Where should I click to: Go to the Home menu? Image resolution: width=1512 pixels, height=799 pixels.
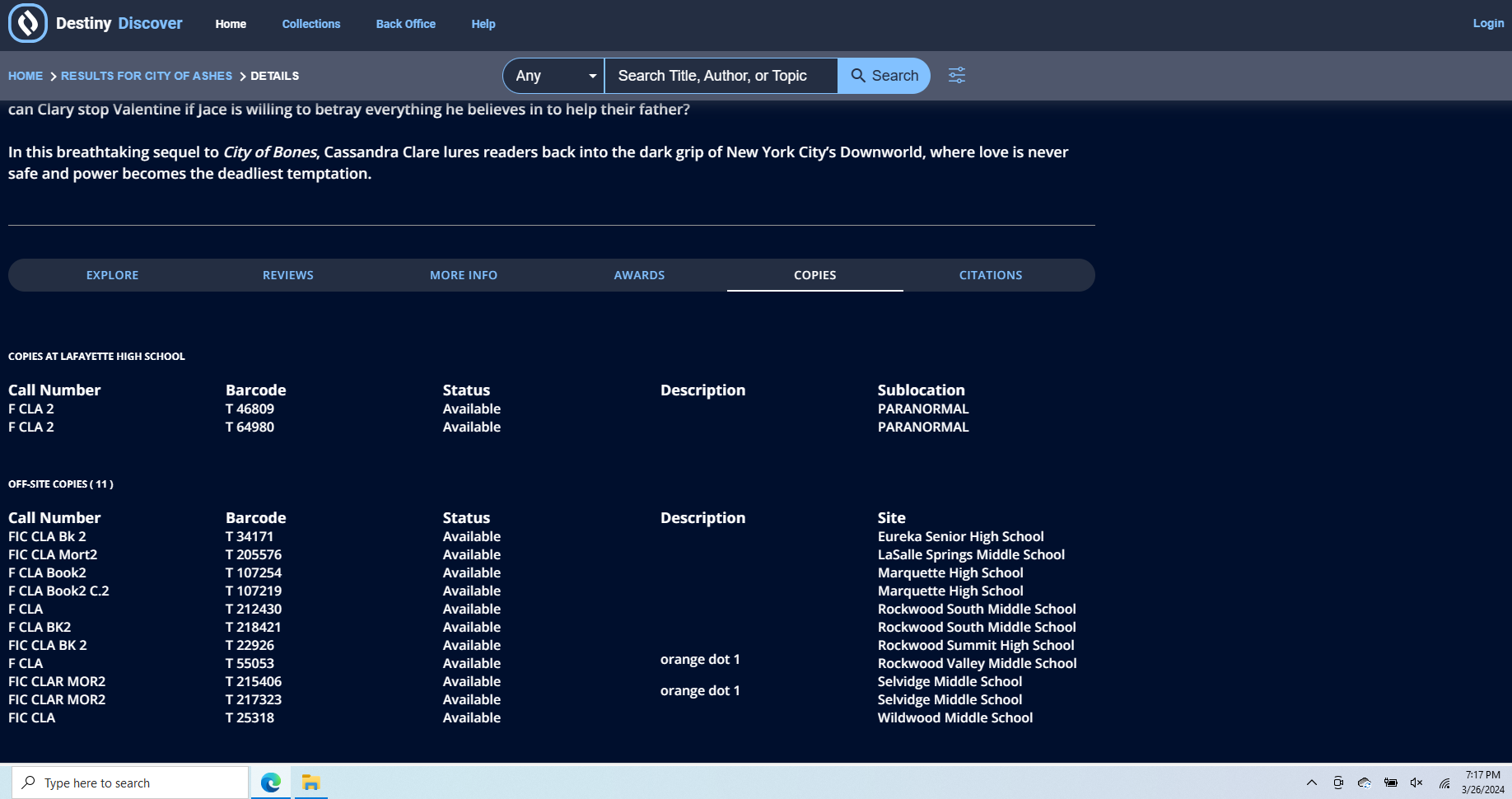tap(231, 24)
